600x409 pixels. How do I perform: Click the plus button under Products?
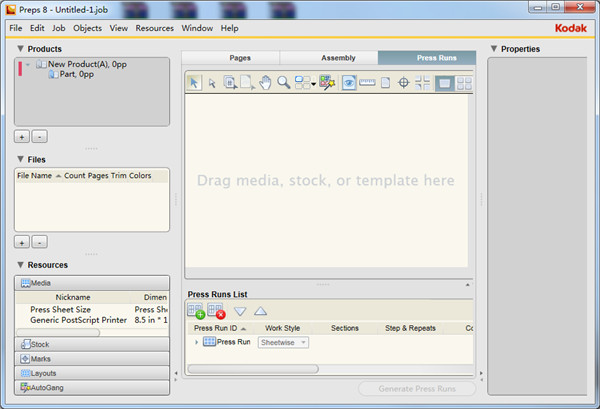22,137
